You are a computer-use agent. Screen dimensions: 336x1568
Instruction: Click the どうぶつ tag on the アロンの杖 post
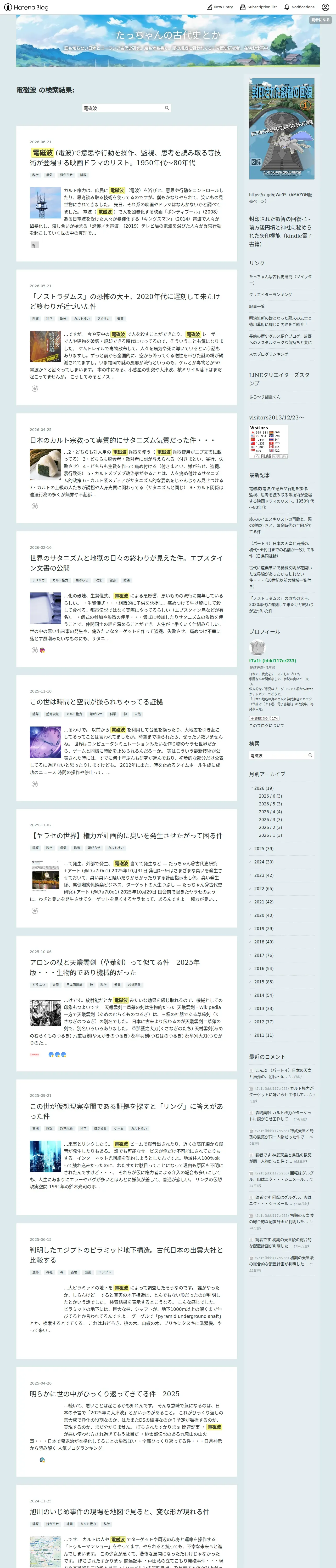(x=38, y=985)
